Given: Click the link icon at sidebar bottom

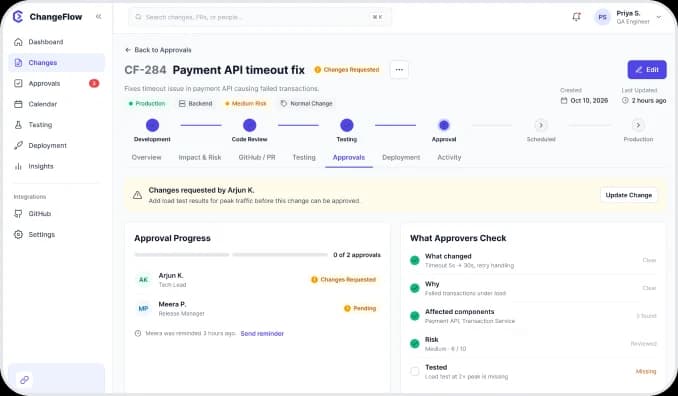Looking at the screenshot, I should pyautogui.click(x=24, y=380).
